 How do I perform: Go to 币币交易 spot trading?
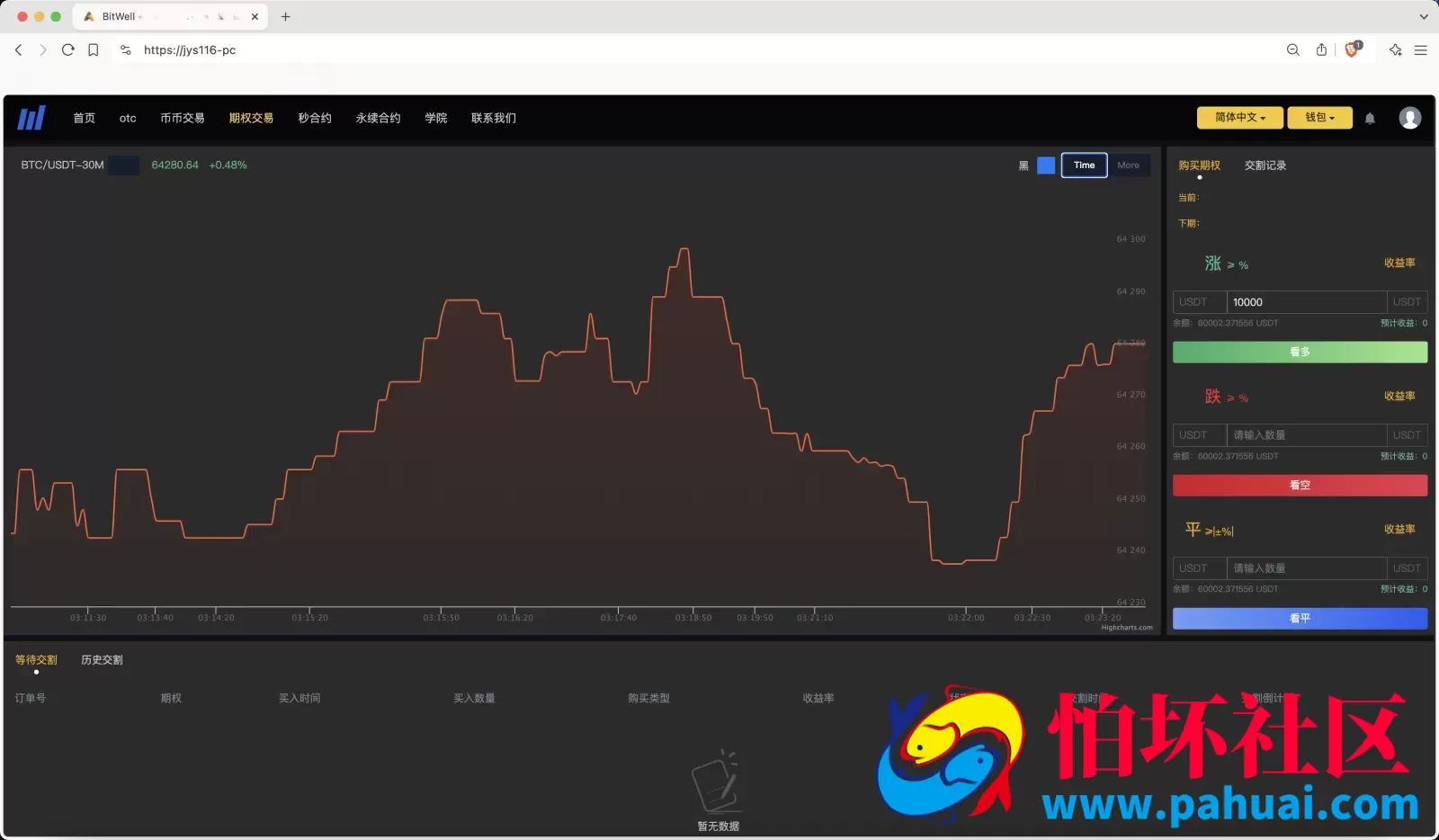point(183,118)
